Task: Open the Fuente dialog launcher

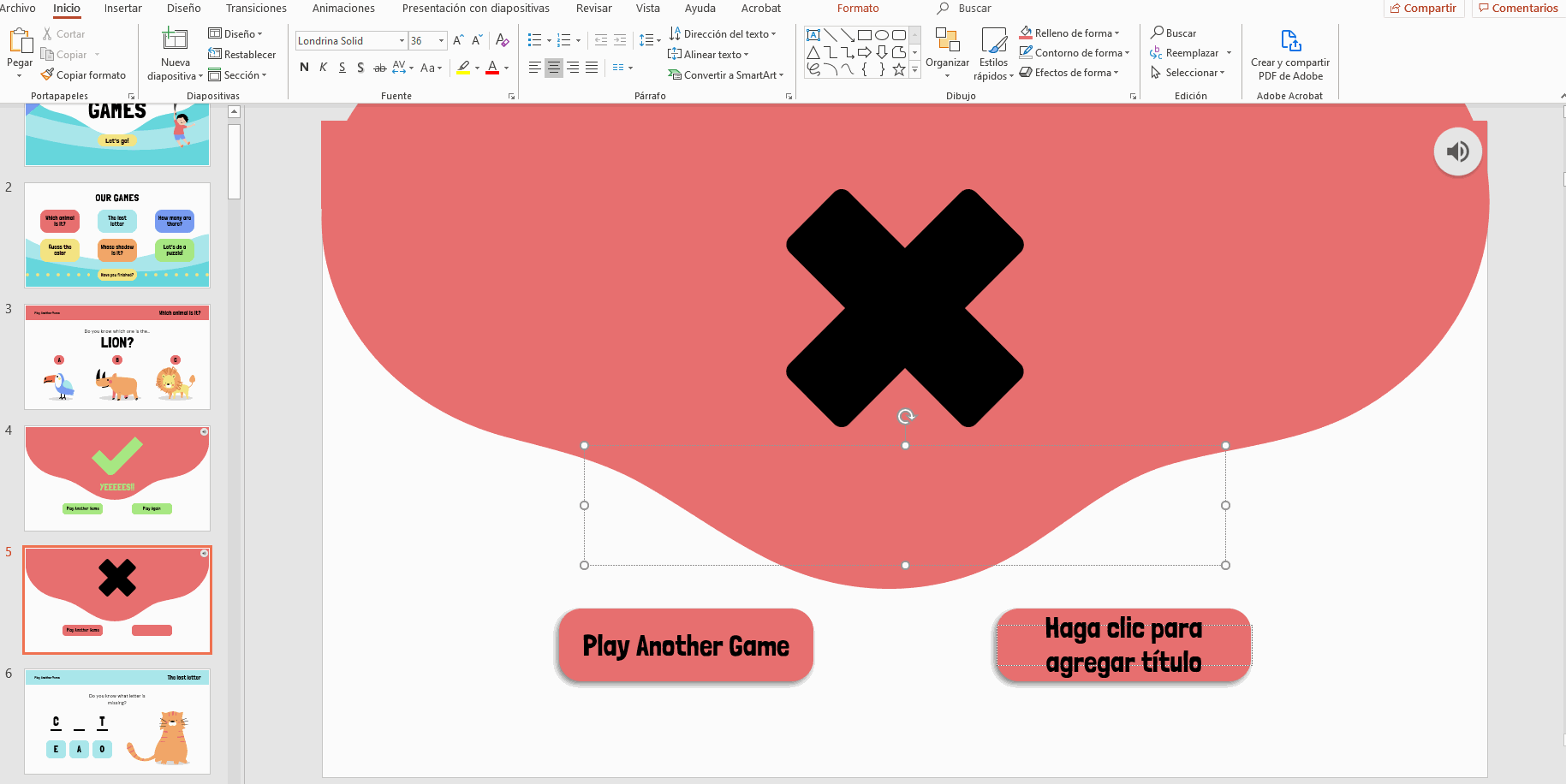Action: 512,96
